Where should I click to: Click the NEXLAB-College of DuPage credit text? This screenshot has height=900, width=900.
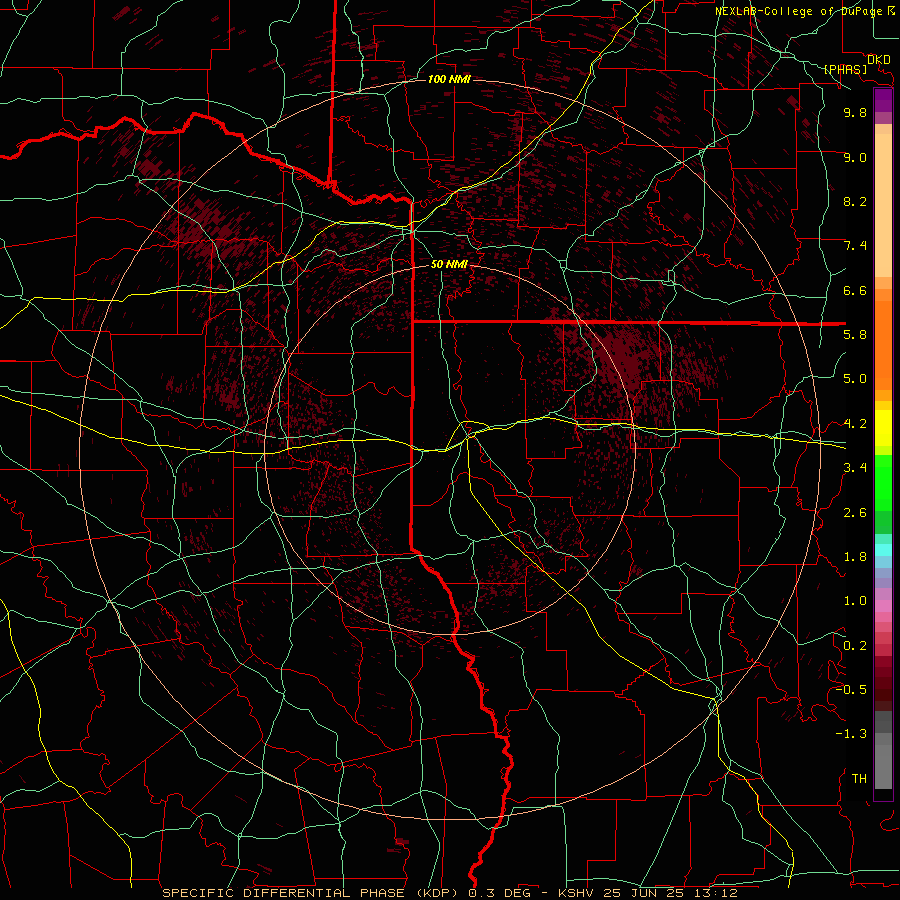point(799,11)
